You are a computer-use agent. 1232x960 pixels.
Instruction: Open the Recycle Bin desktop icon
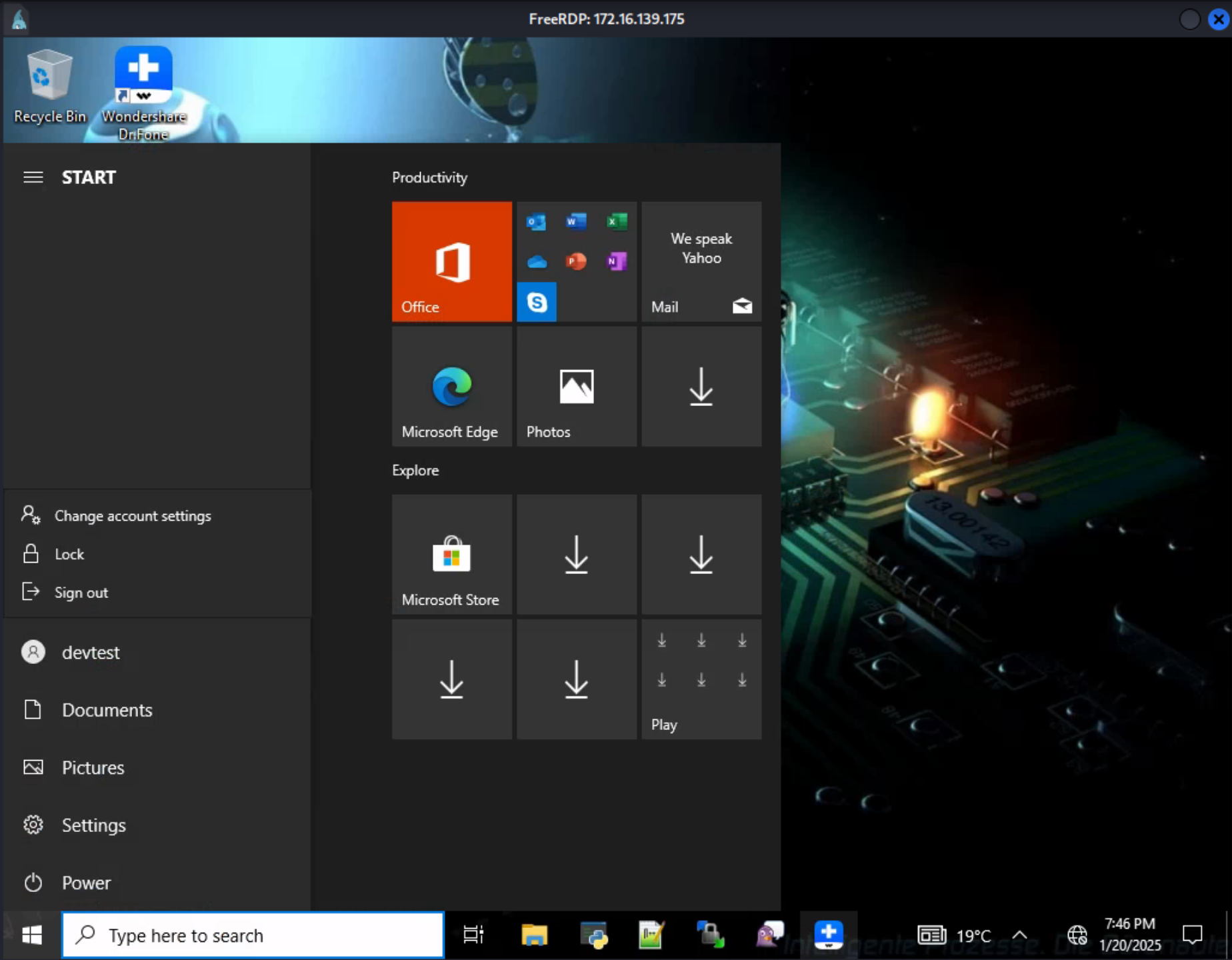(x=50, y=87)
